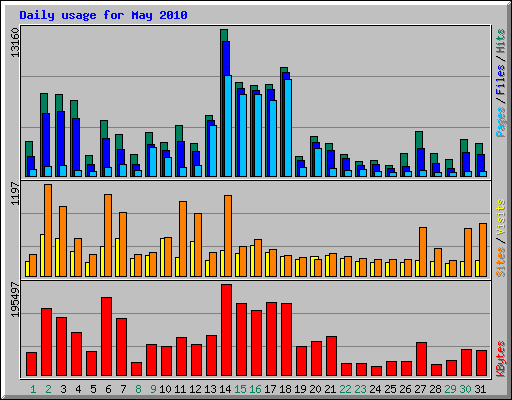Image resolution: width=512 pixels, height=400 pixels.
Task: Click day 5 on the x-axis
Action: click(x=93, y=389)
